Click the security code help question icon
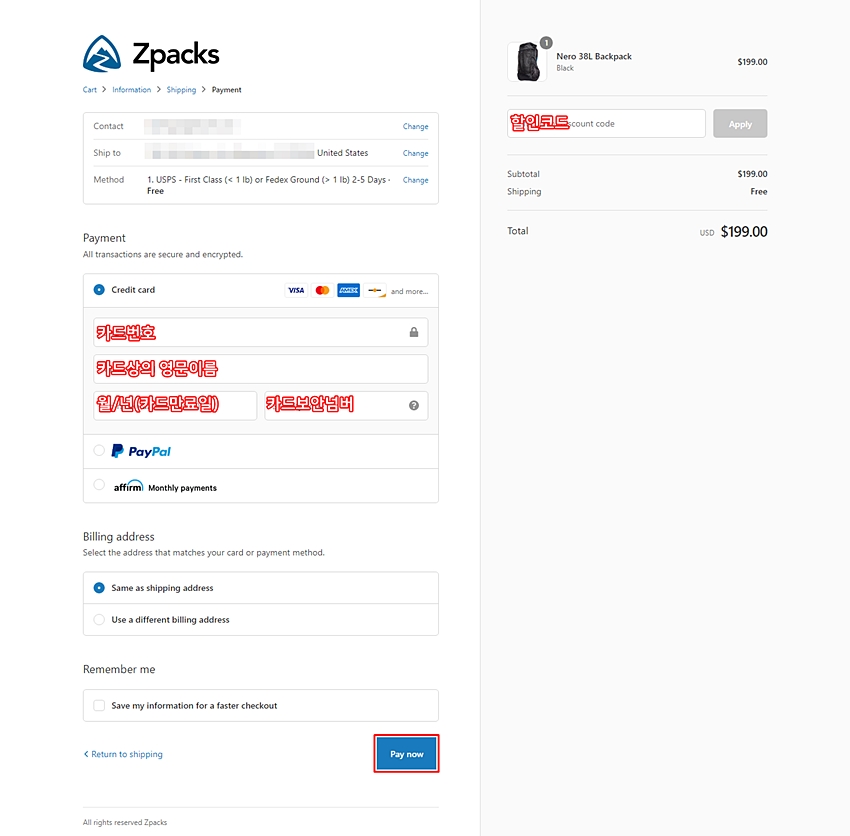Screen dimensions: 850x836 414,406
